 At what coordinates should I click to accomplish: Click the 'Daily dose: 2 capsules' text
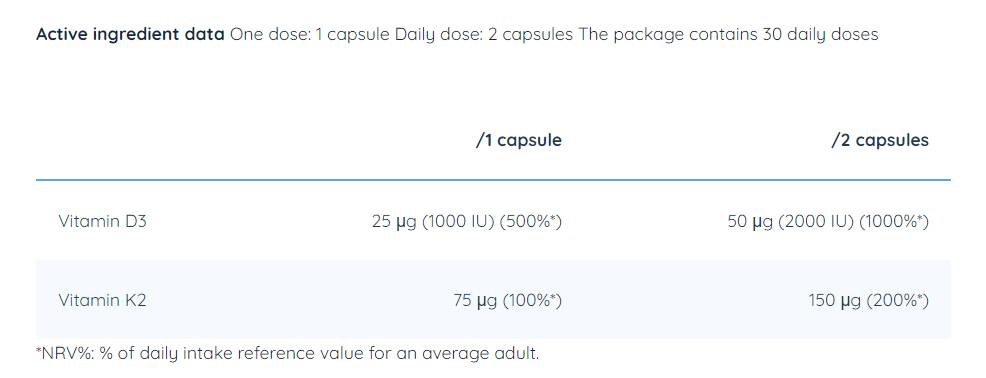pyautogui.click(x=484, y=34)
